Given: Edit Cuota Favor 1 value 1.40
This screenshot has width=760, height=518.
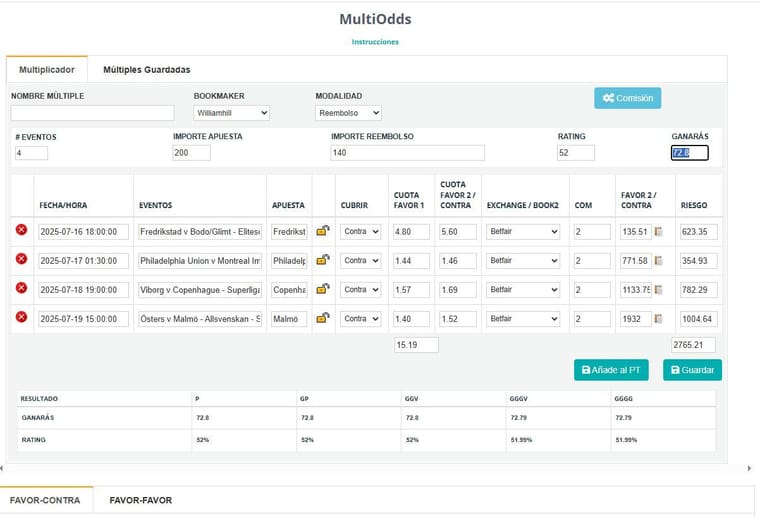Looking at the screenshot, I should [x=412, y=319].
